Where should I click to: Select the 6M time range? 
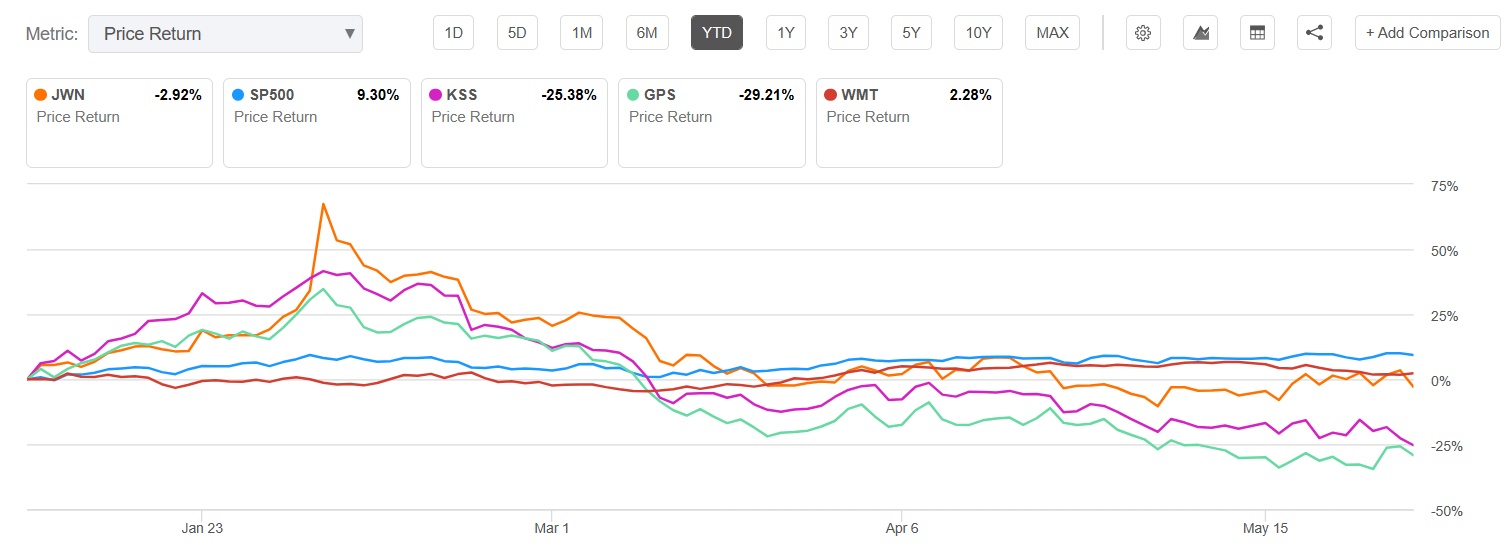tap(647, 33)
